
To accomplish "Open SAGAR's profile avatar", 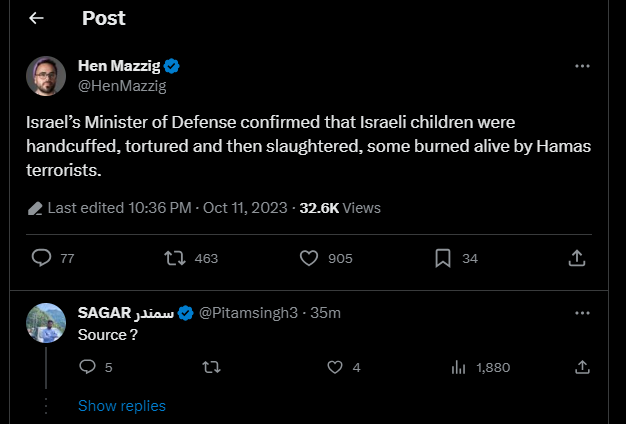I will 47,322.
